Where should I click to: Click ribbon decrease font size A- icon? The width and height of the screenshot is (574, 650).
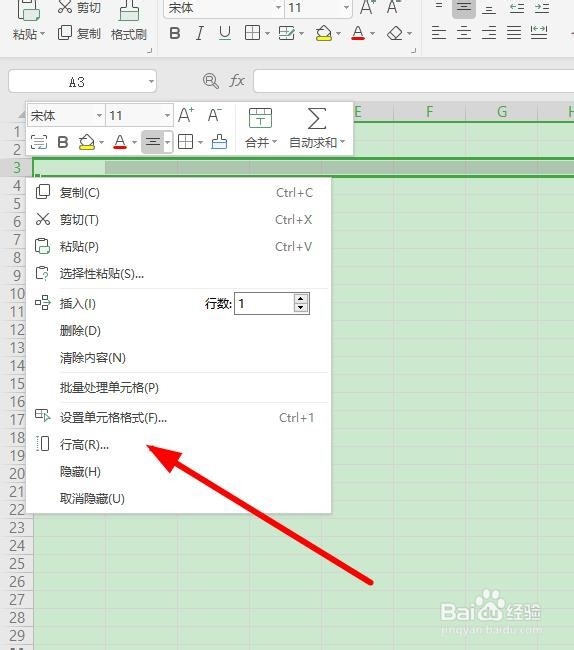(393, 7)
